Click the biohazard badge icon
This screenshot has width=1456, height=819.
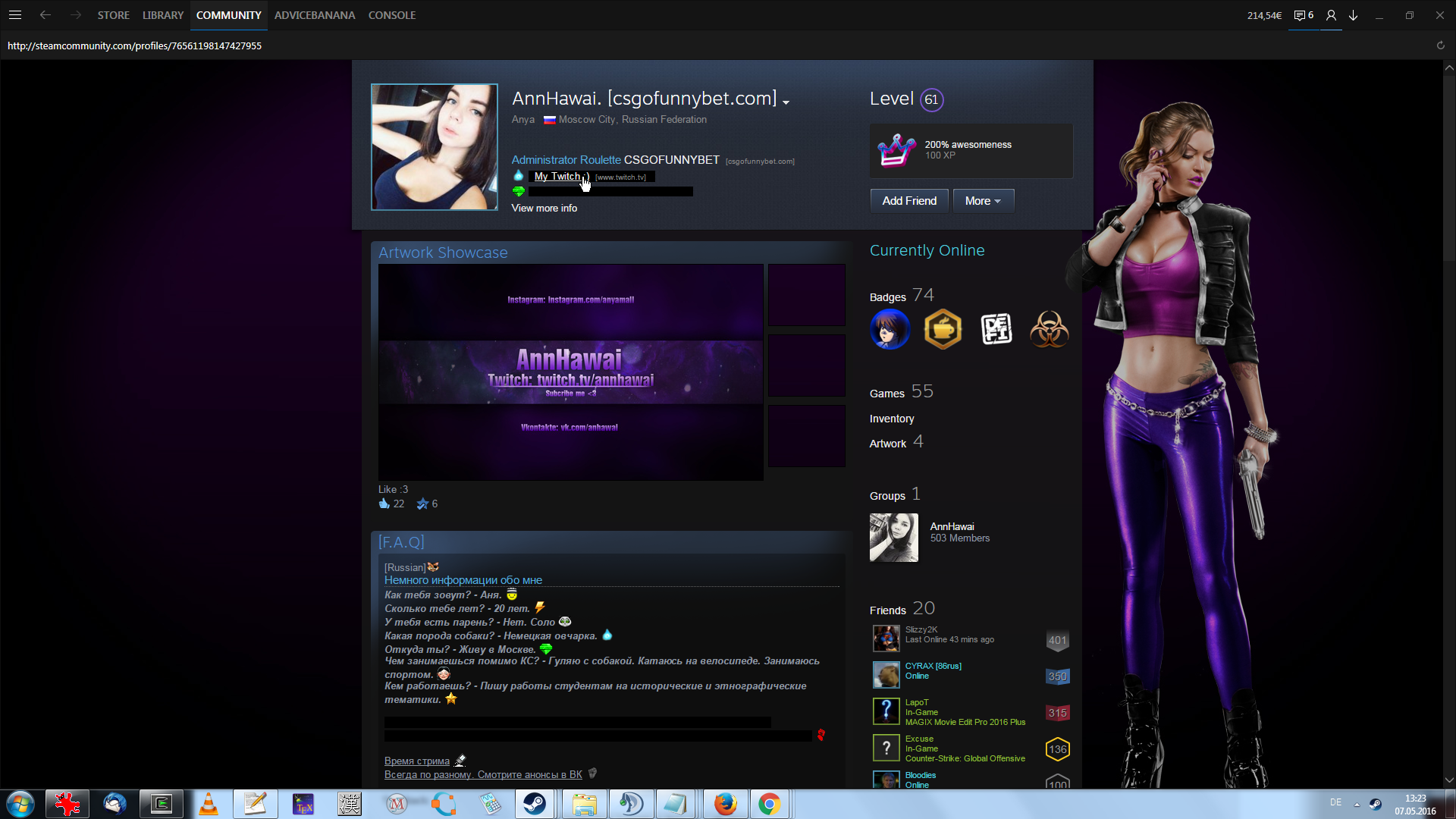coord(1049,330)
